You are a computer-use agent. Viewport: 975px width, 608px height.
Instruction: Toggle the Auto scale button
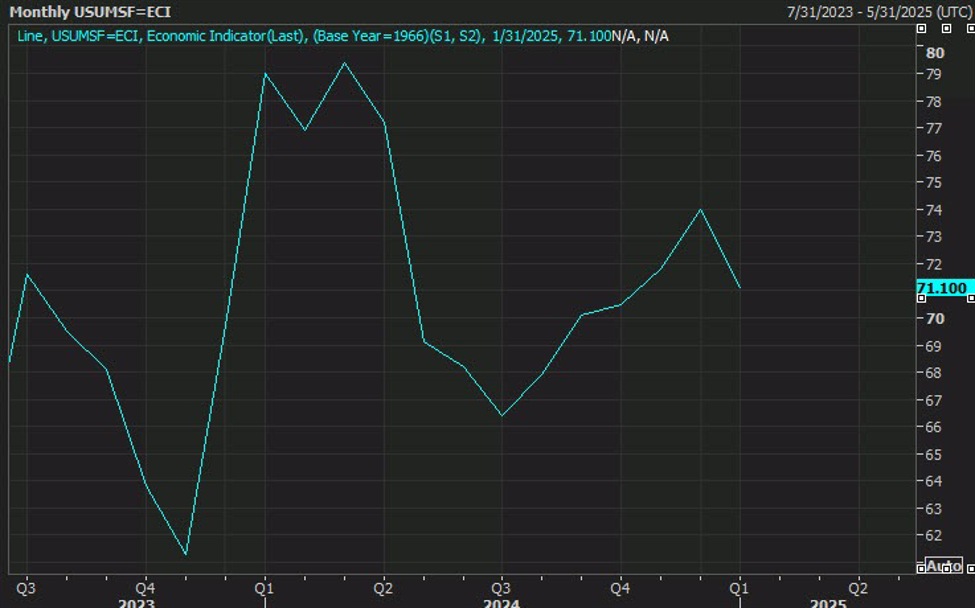944,566
